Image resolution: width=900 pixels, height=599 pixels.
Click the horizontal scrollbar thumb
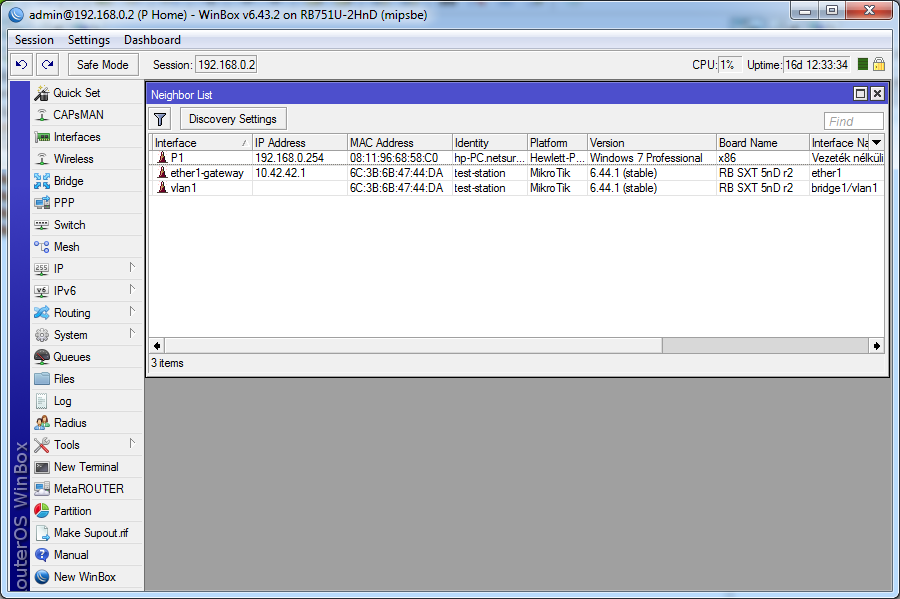click(413, 345)
